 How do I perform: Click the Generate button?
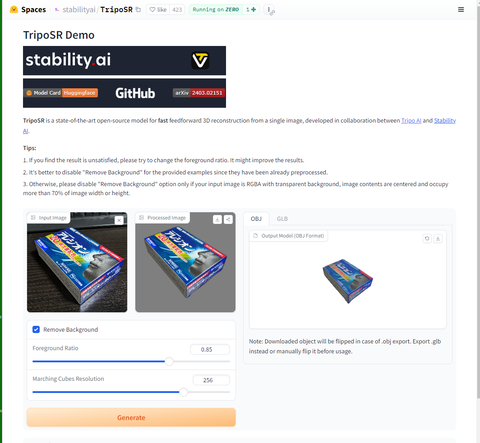point(131,417)
